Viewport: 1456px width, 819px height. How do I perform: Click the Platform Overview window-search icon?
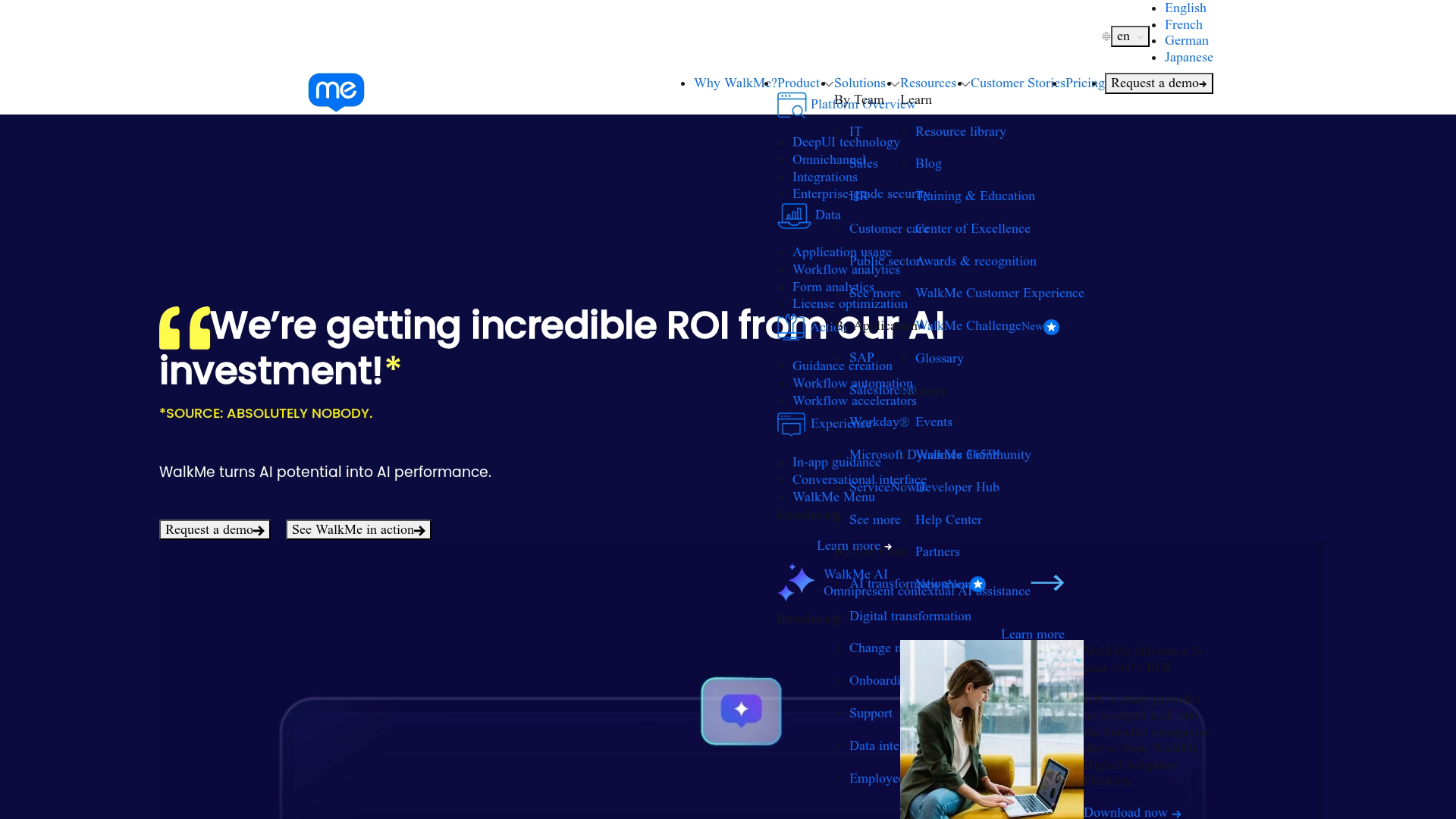(x=792, y=105)
